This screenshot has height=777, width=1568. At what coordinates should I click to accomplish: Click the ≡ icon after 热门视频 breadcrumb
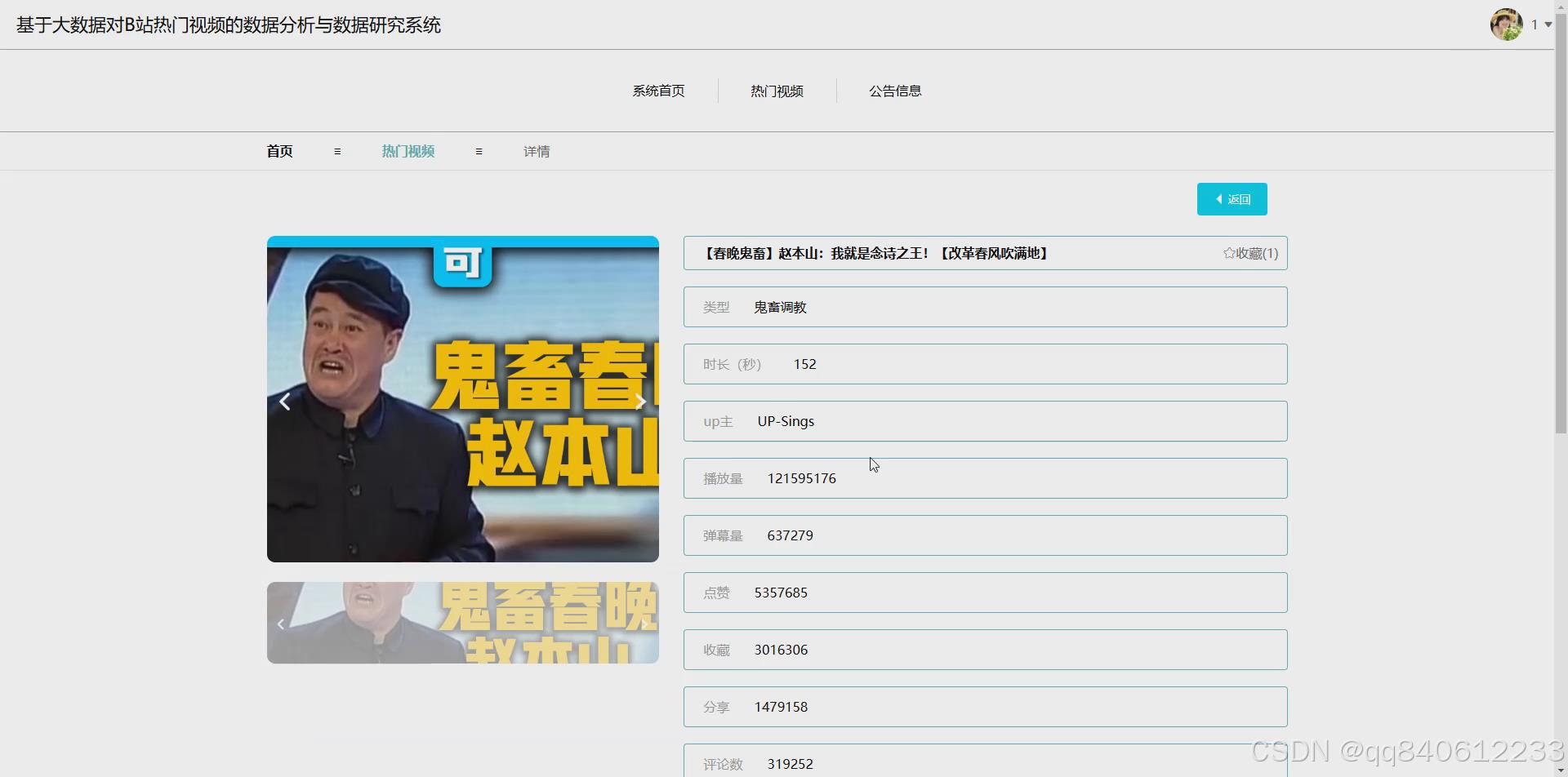(479, 151)
